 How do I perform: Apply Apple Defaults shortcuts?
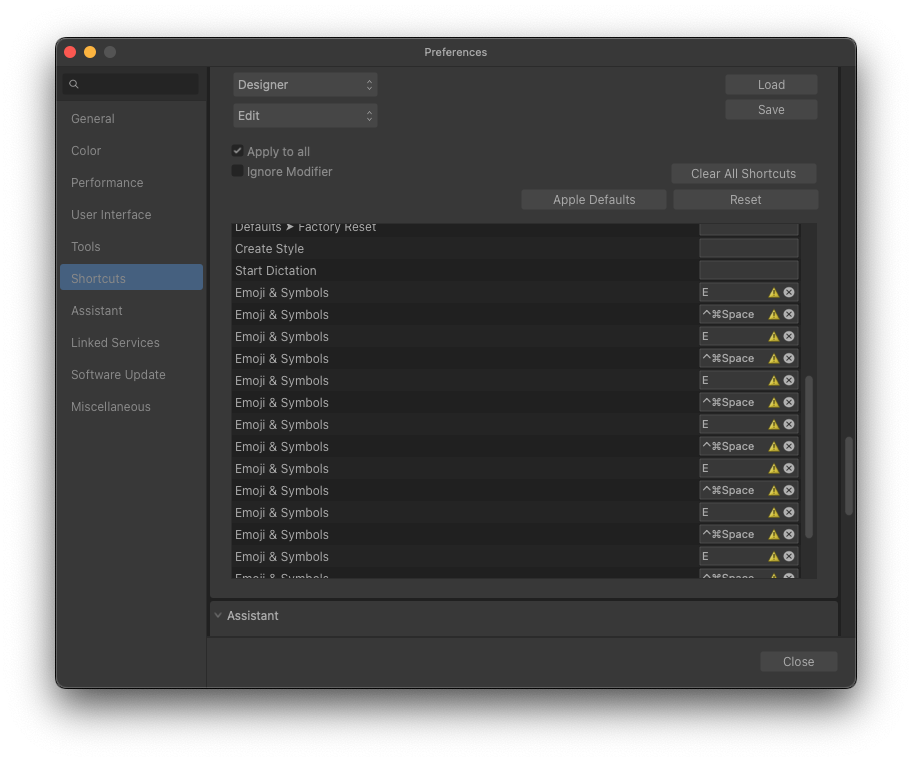tap(593, 199)
